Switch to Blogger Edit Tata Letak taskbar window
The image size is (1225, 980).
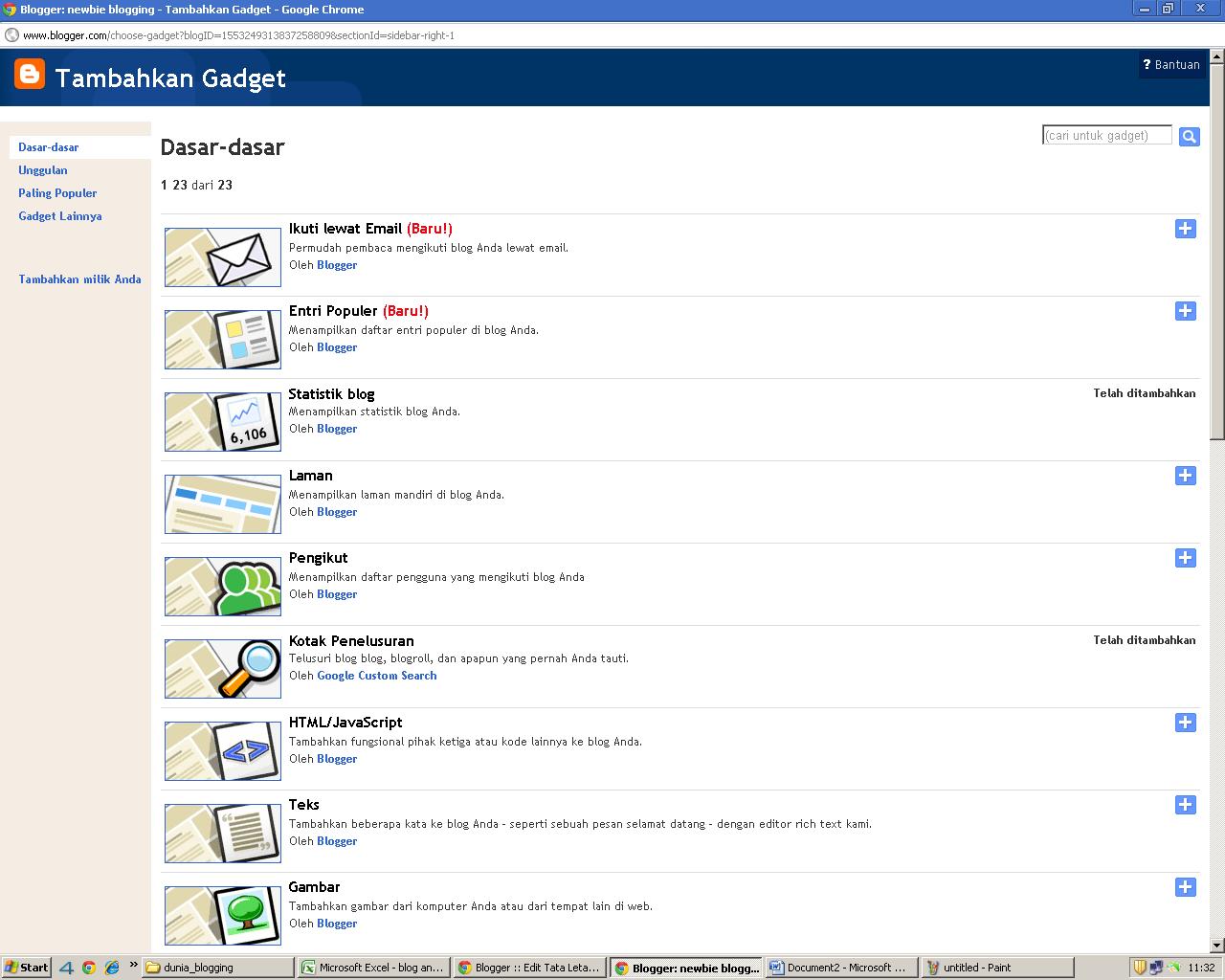coord(530,968)
